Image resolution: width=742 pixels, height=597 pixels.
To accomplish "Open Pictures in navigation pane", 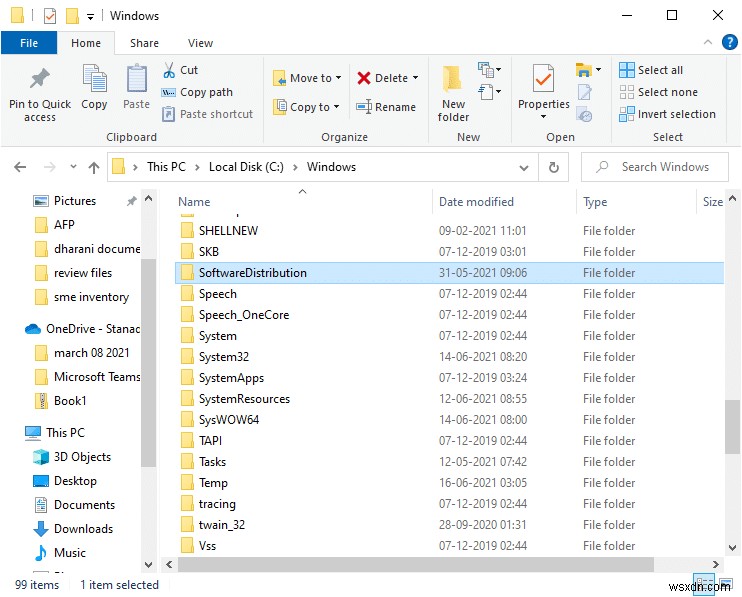I will [x=64, y=201].
